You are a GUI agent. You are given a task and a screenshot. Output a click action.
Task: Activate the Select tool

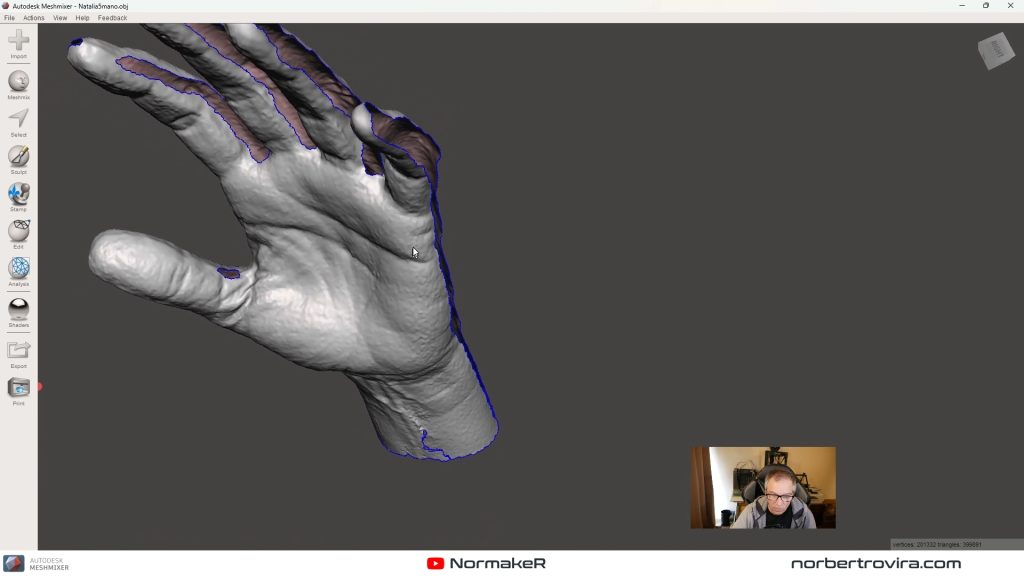[x=18, y=119]
